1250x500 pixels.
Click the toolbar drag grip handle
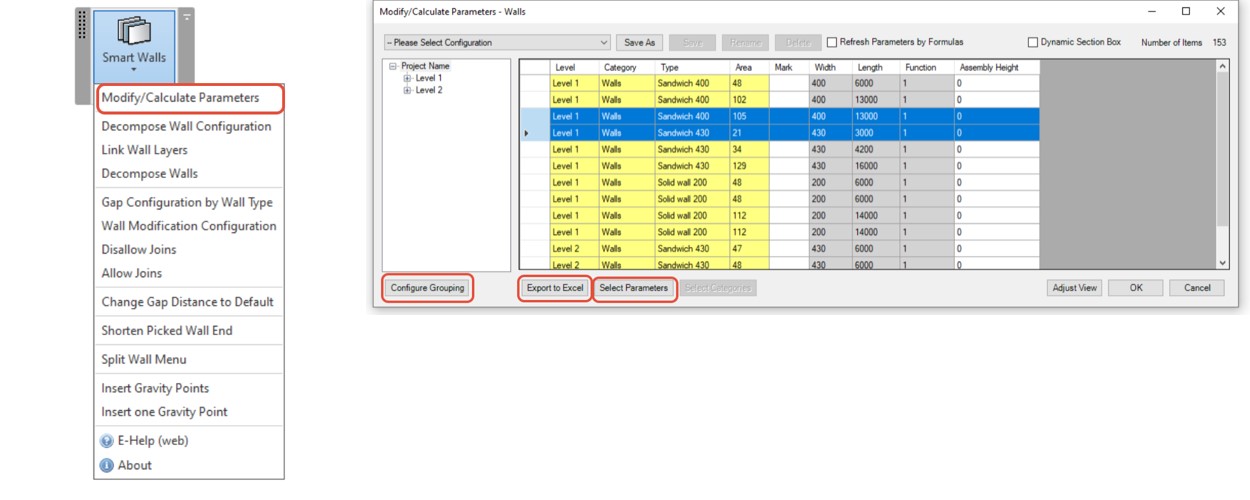pyautogui.click(x=83, y=27)
